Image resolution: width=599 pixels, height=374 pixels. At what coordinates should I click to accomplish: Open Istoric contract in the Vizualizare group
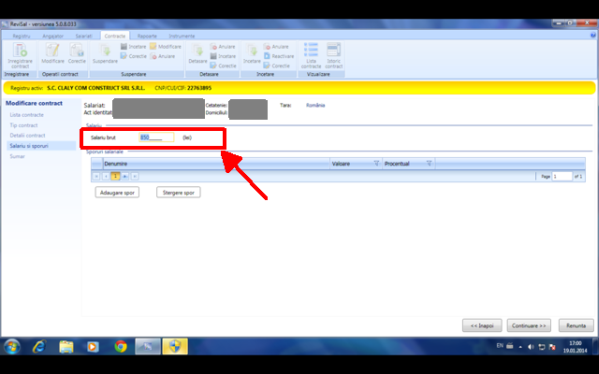[x=333, y=55]
